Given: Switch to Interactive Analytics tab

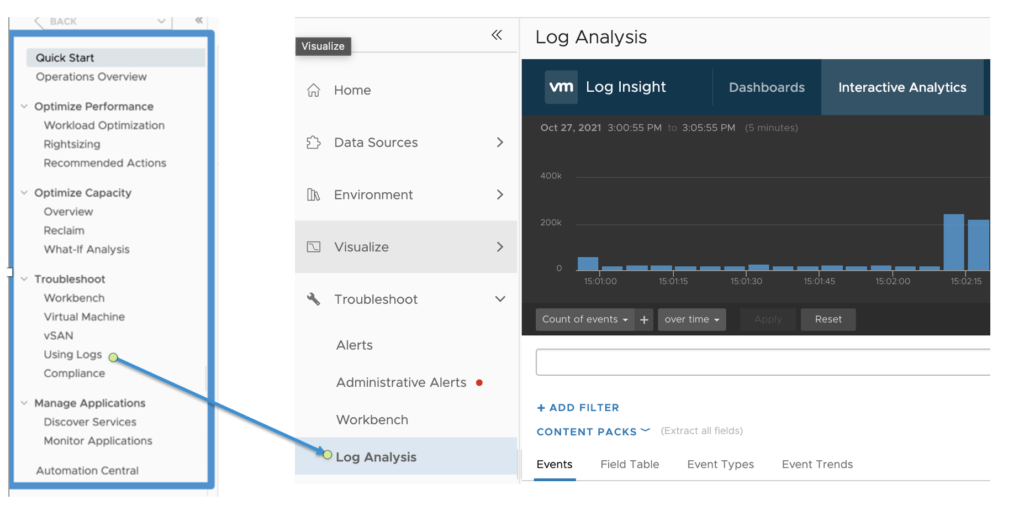Looking at the screenshot, I should coord(902,87).
